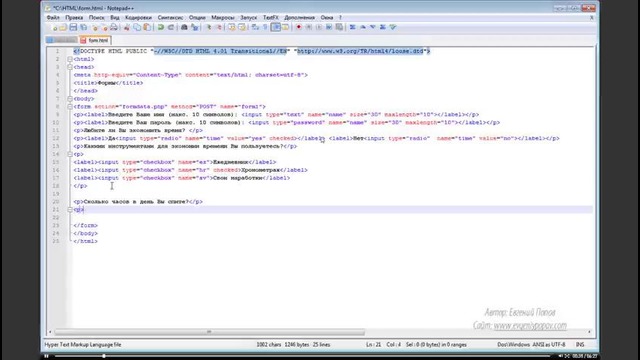Image resolution: width=640 pixels, height=360 pixels.
Task: Collapse the <html> fold on line 2
Action: (x=70, y=59)
